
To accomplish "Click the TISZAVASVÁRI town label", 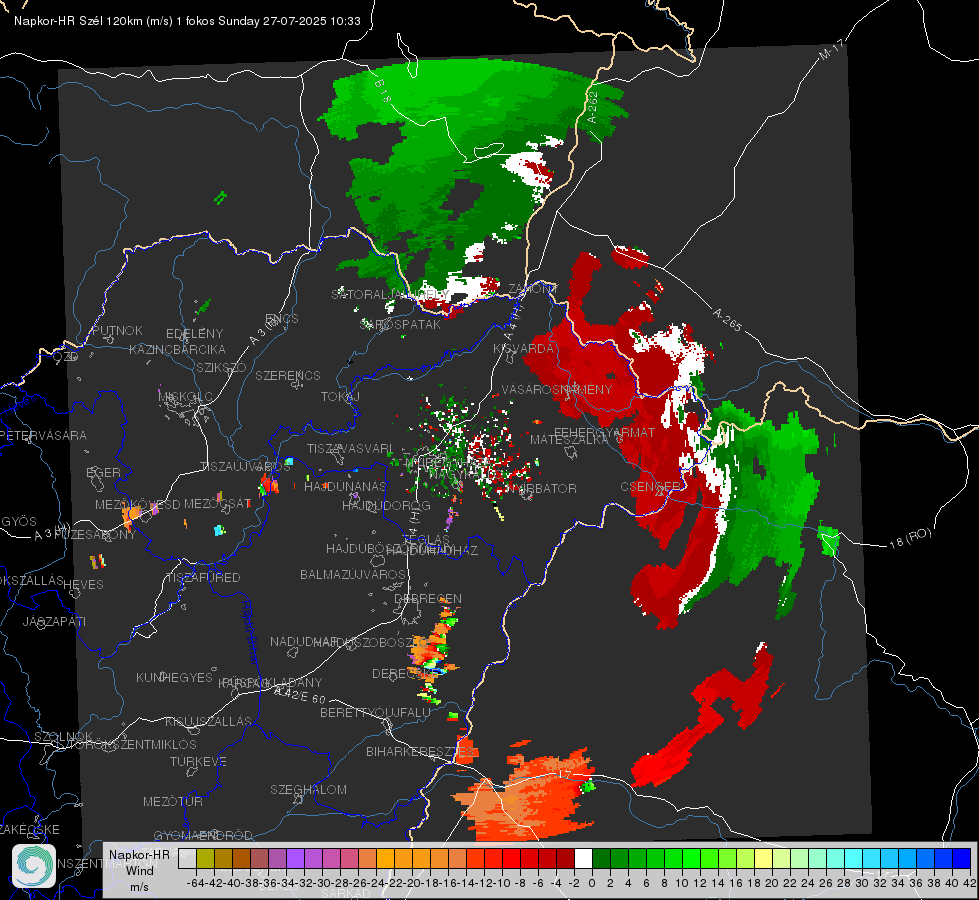I will (350, 449).
